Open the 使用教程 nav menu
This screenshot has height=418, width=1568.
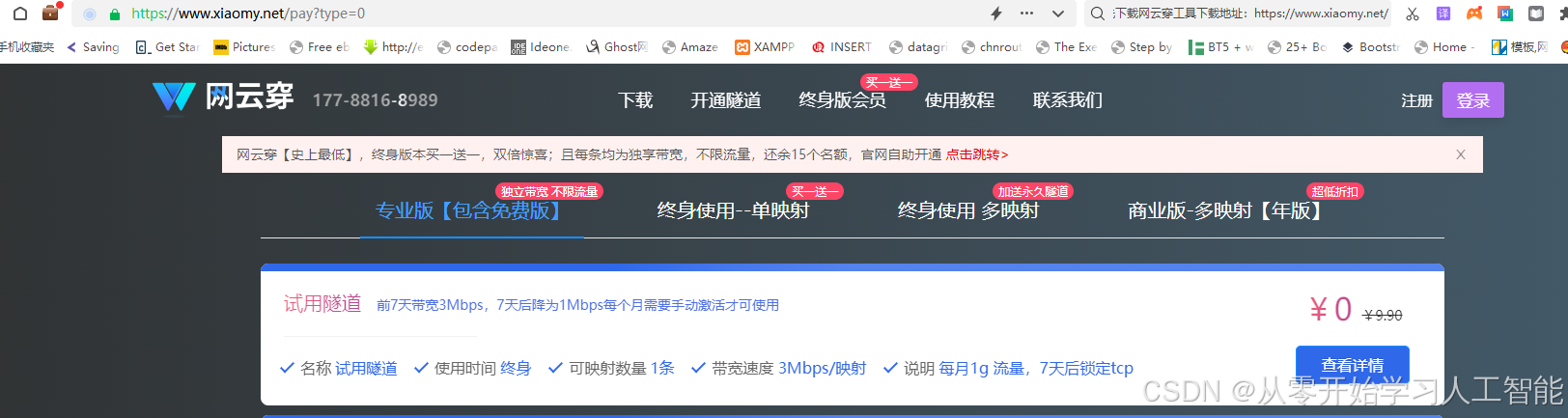pos(960,100)
